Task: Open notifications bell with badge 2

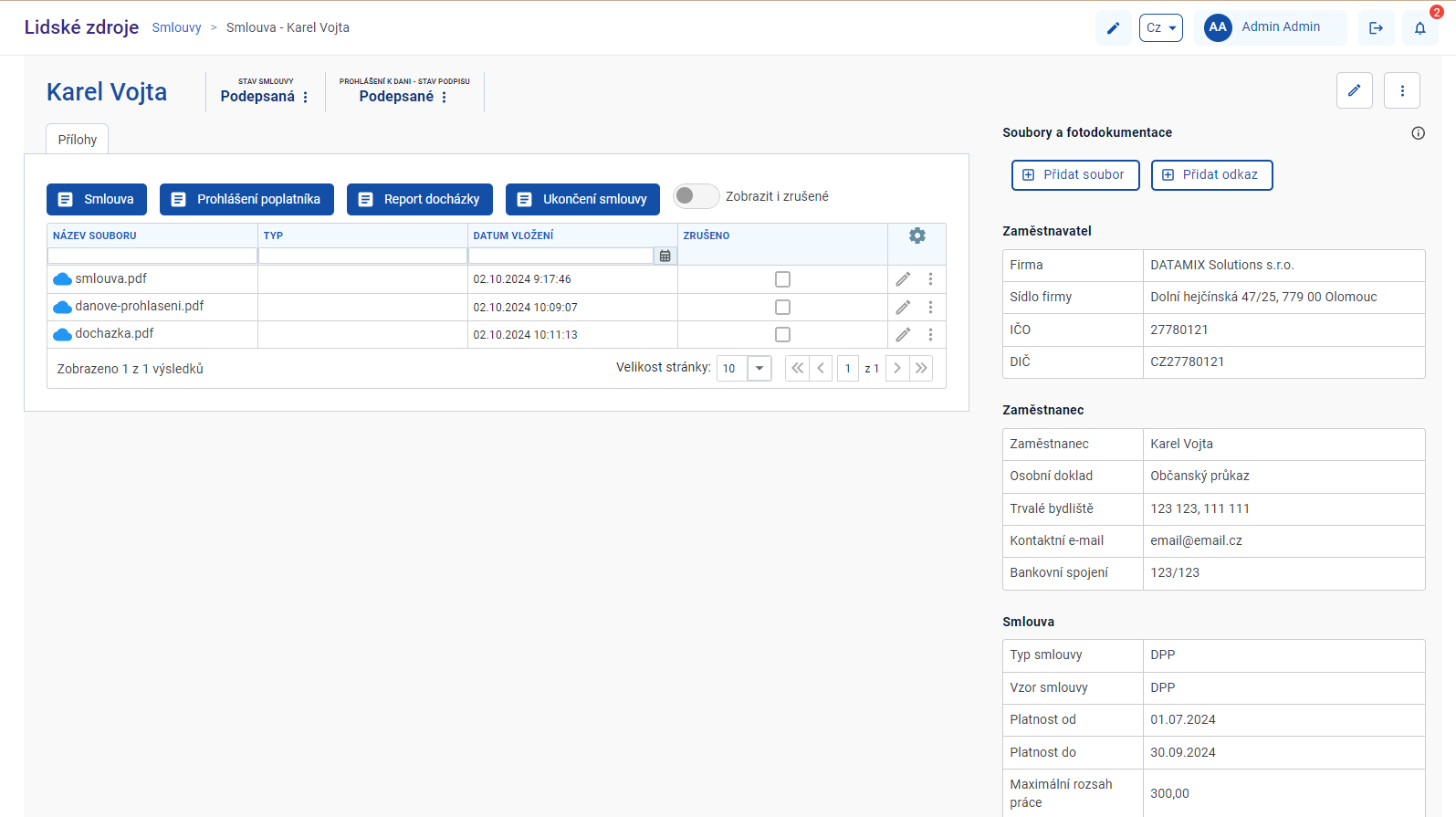Action: coord(1420,28)
